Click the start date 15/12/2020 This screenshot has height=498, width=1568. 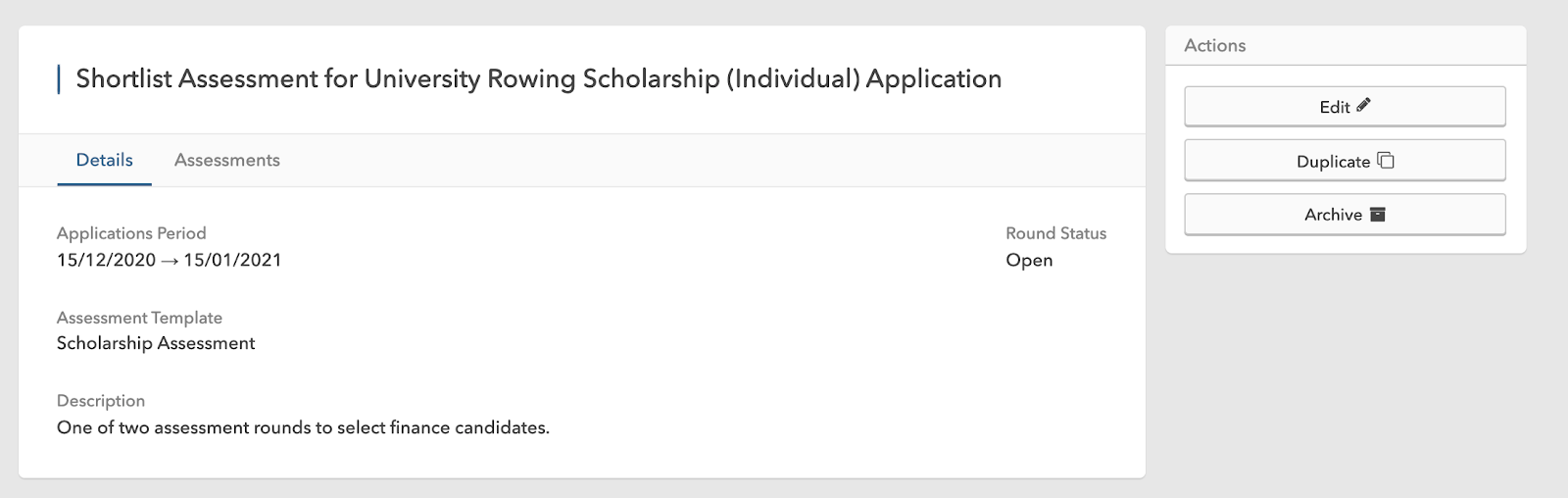pos(106,260)
